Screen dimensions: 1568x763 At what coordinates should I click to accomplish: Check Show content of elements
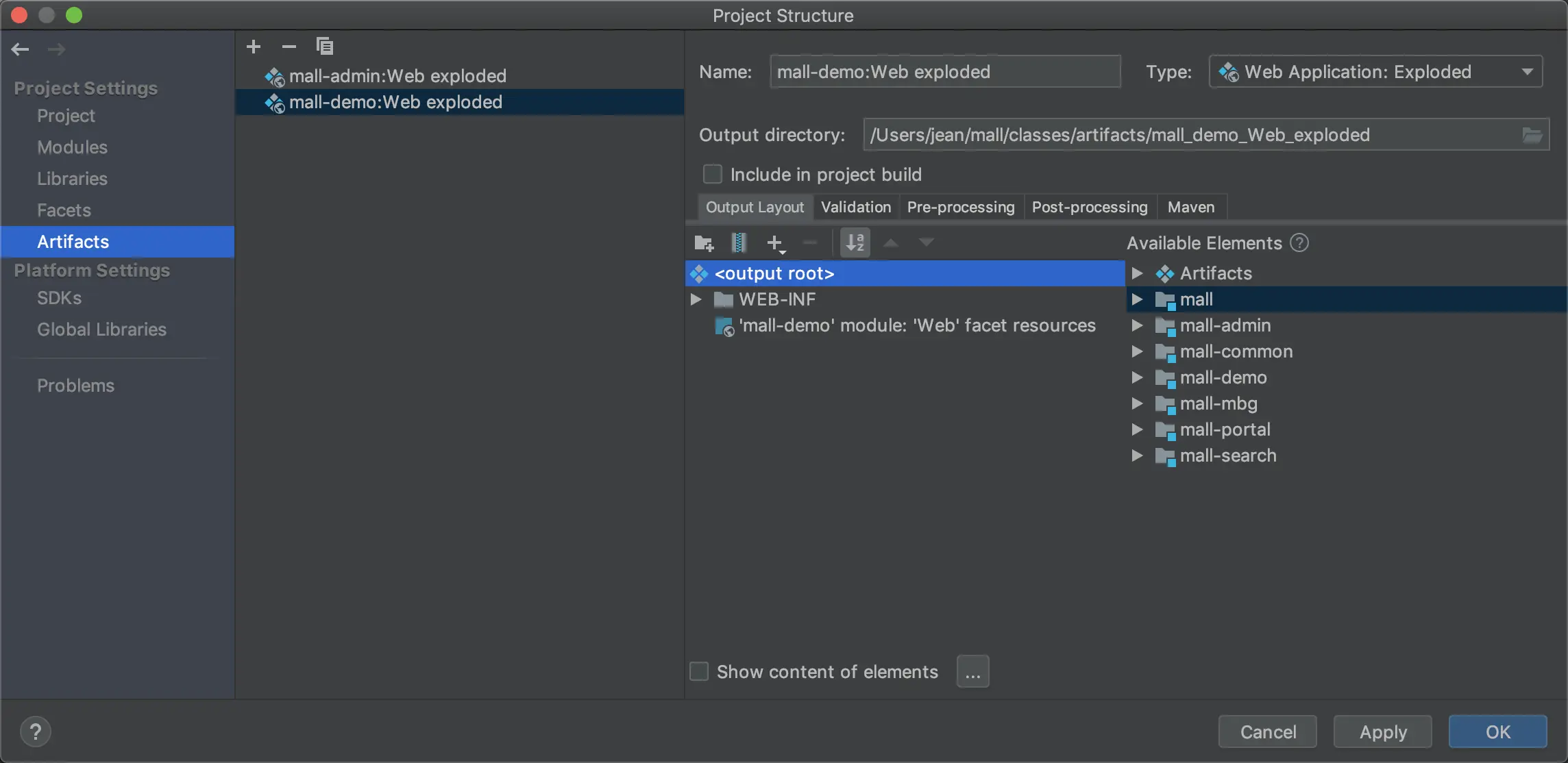[699, 671]
